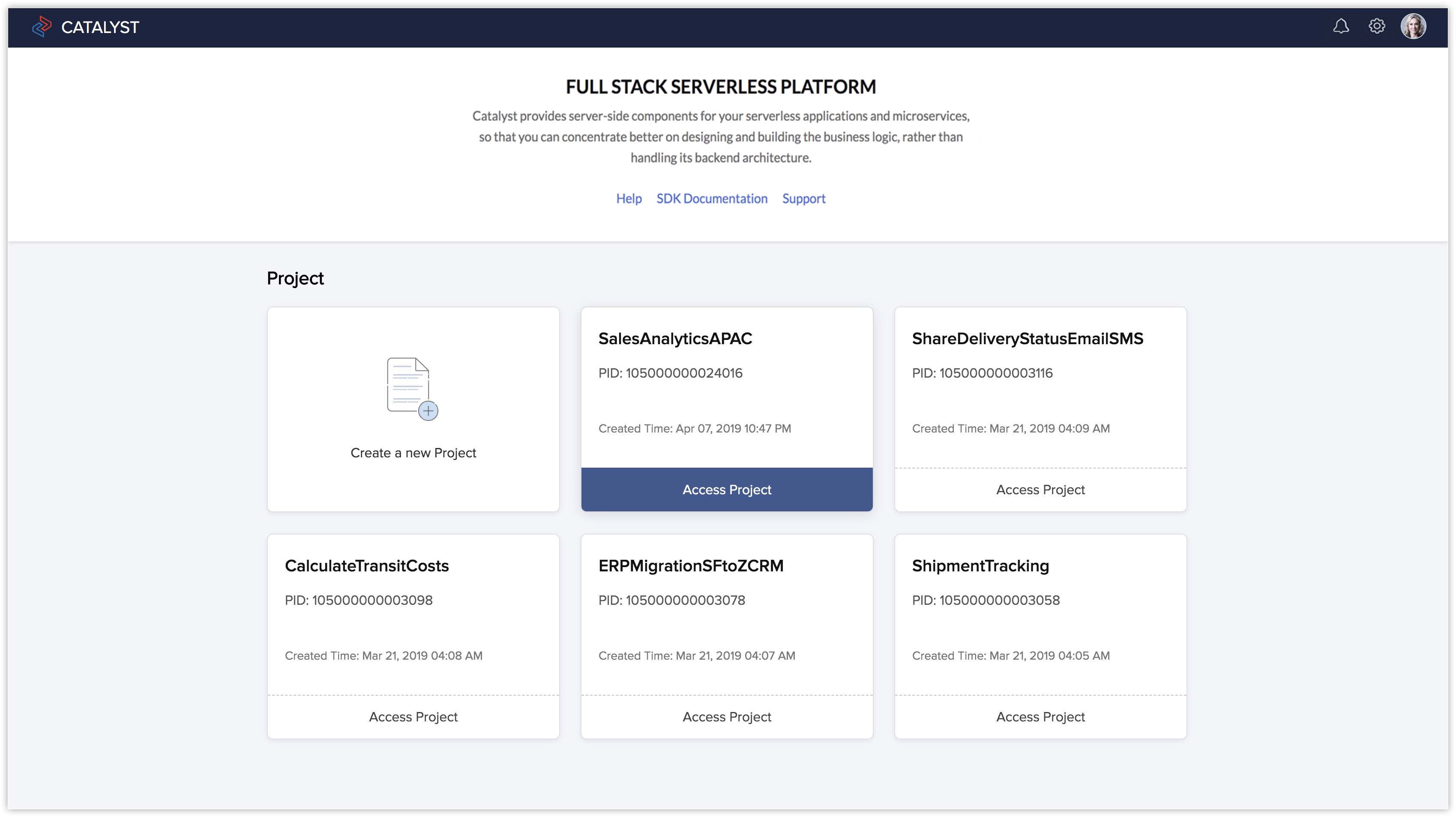Screen dimensions: 1456x817
Task: Click Created Time Mar 21, 2019 04:08 AM
Action: [x=383, y=656]
